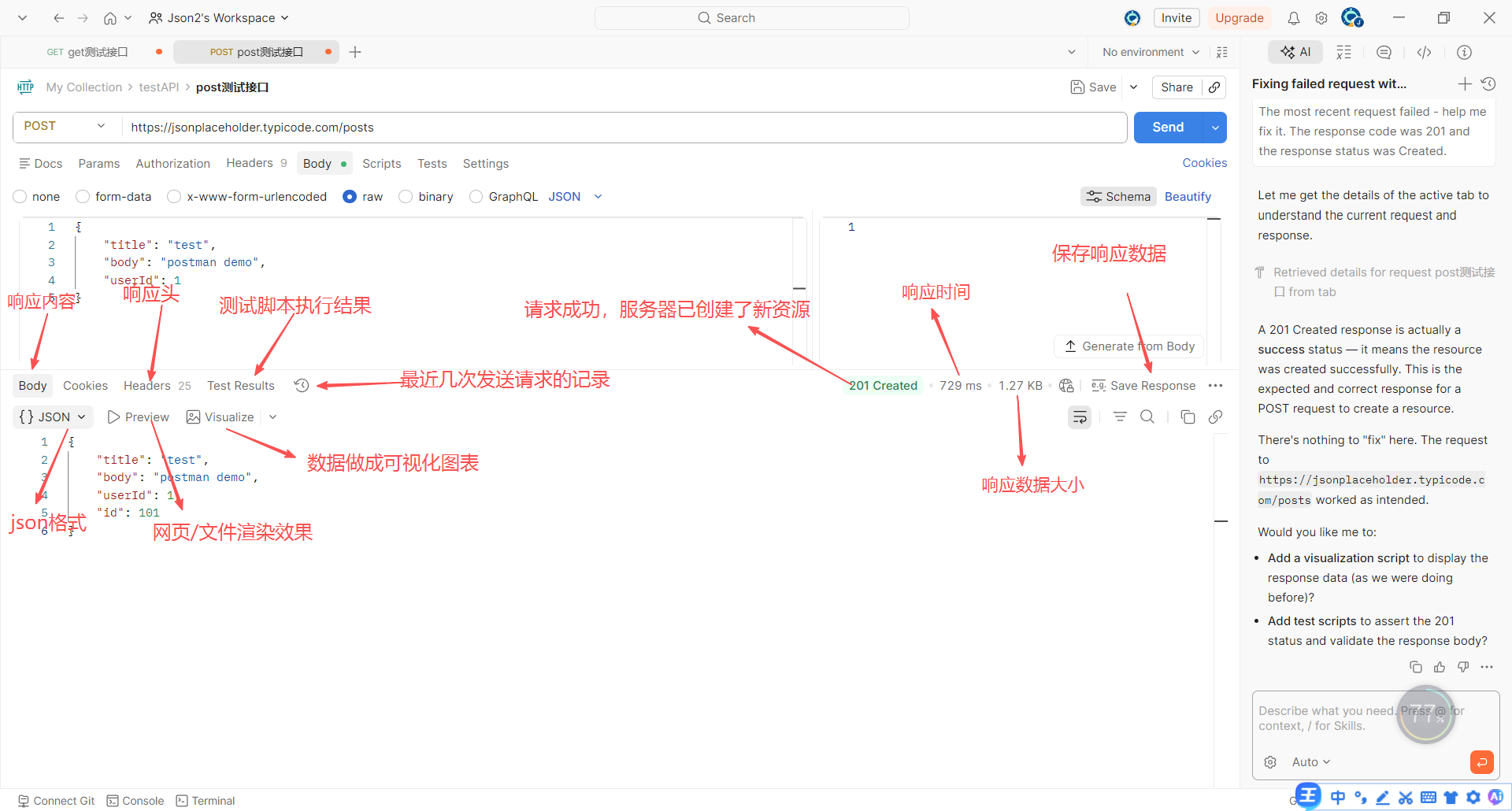Screen dimensions: 1512x811
Task: Open the filter response icon
Action: point(1120,417)
